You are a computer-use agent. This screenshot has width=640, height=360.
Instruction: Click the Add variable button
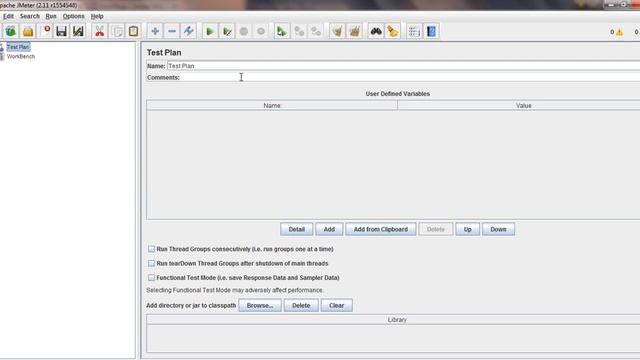[329, 229]
